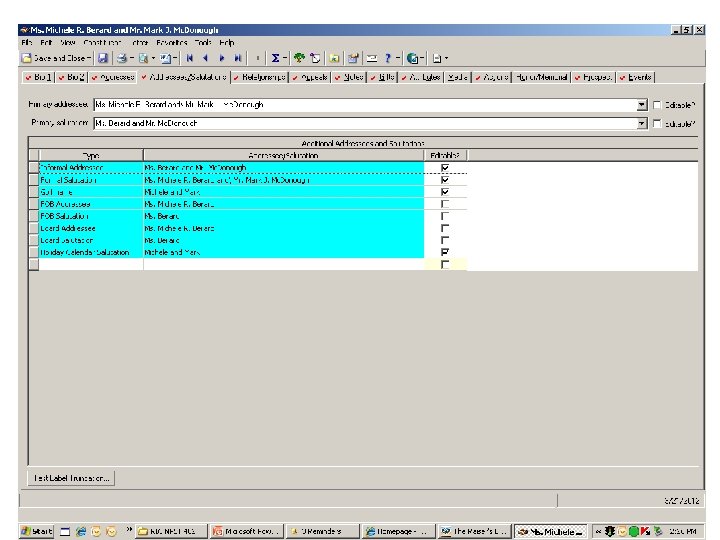This screenshot has width=720, height=540.
Task: Click the document page icon at toolbar end
Action: (x=437, y=58)
